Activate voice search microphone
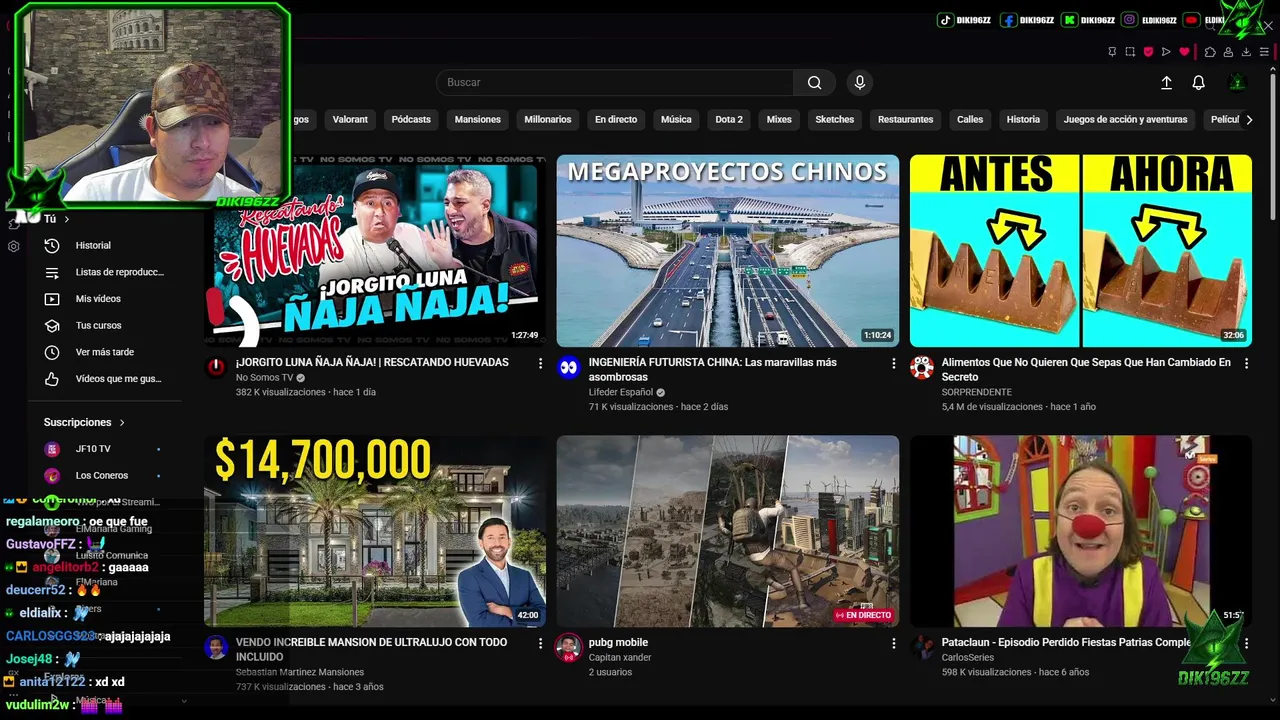This screenshot has width=1280, height=720. (859, 82)
